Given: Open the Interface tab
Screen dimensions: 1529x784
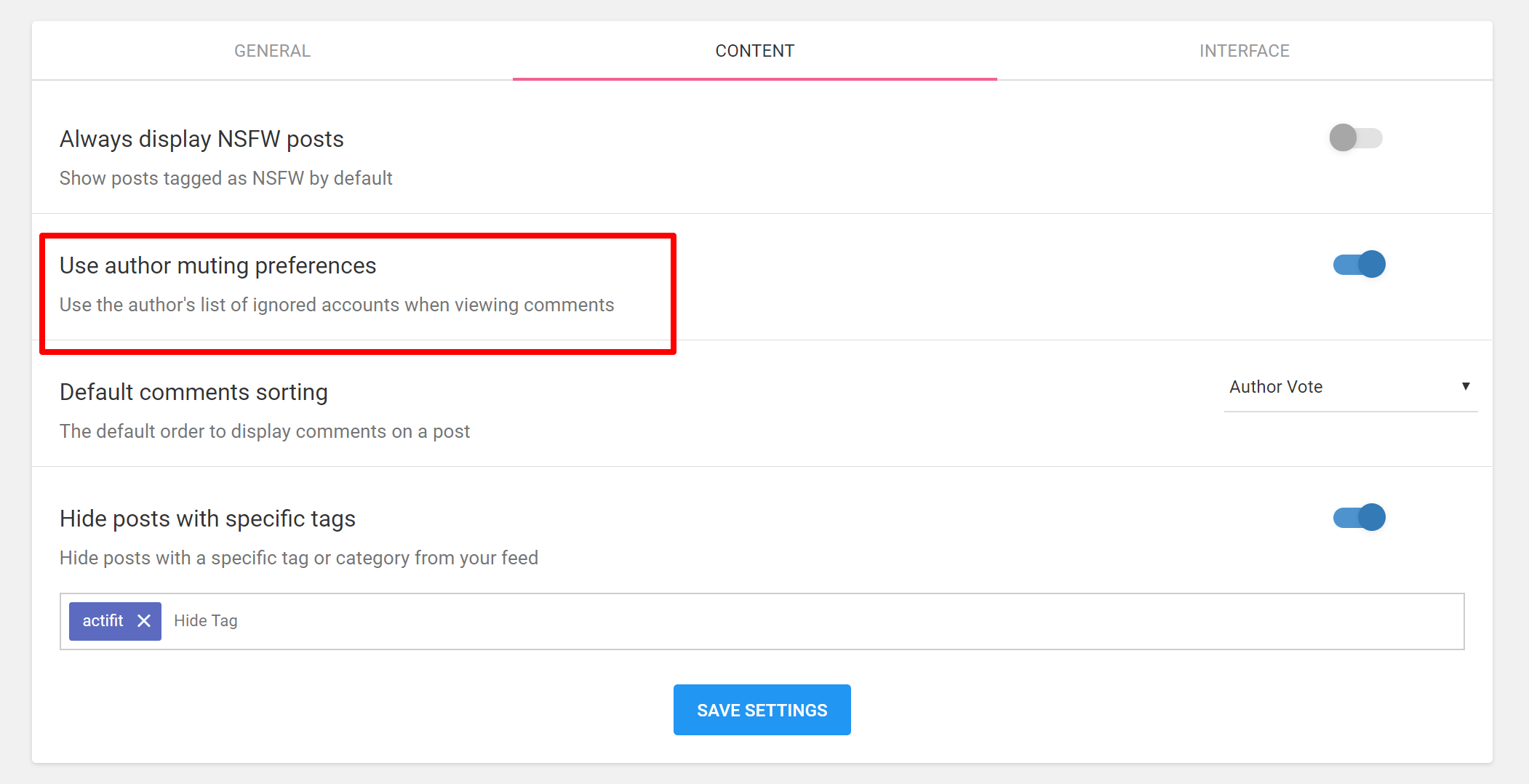Looking at the screenshot, I should point(1244,51).
